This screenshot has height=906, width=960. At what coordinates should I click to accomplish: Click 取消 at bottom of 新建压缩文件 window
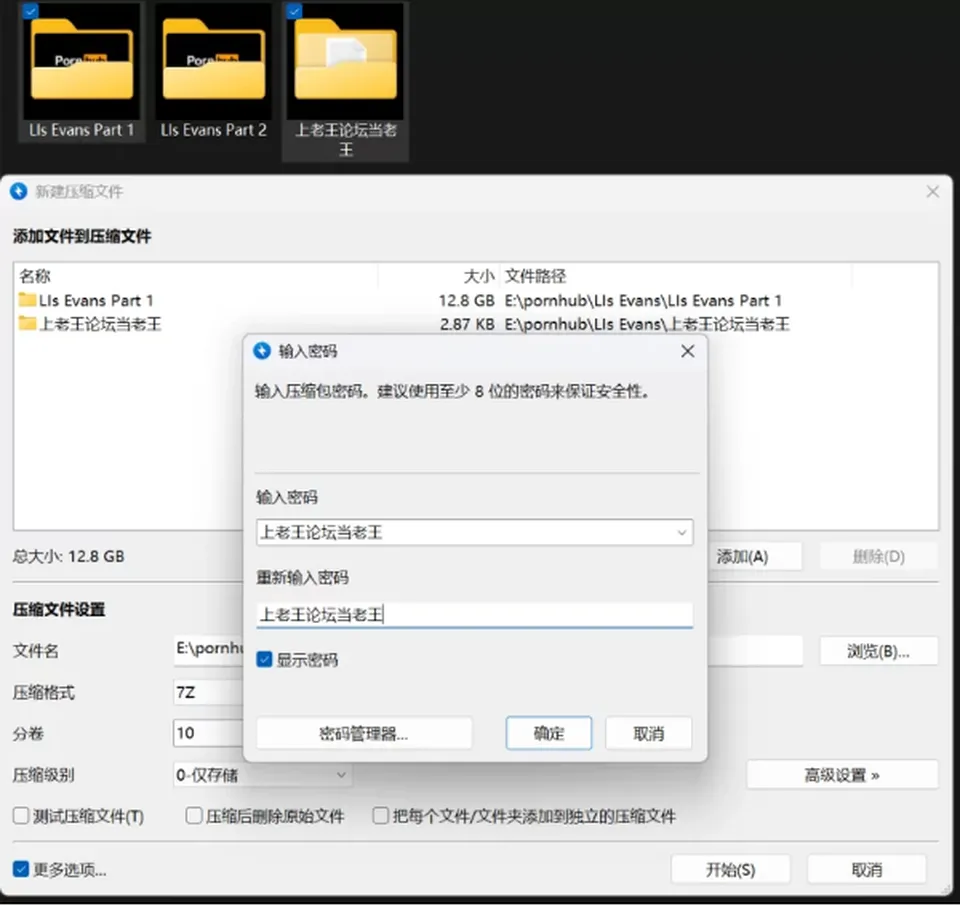click(x=866, y=869)
